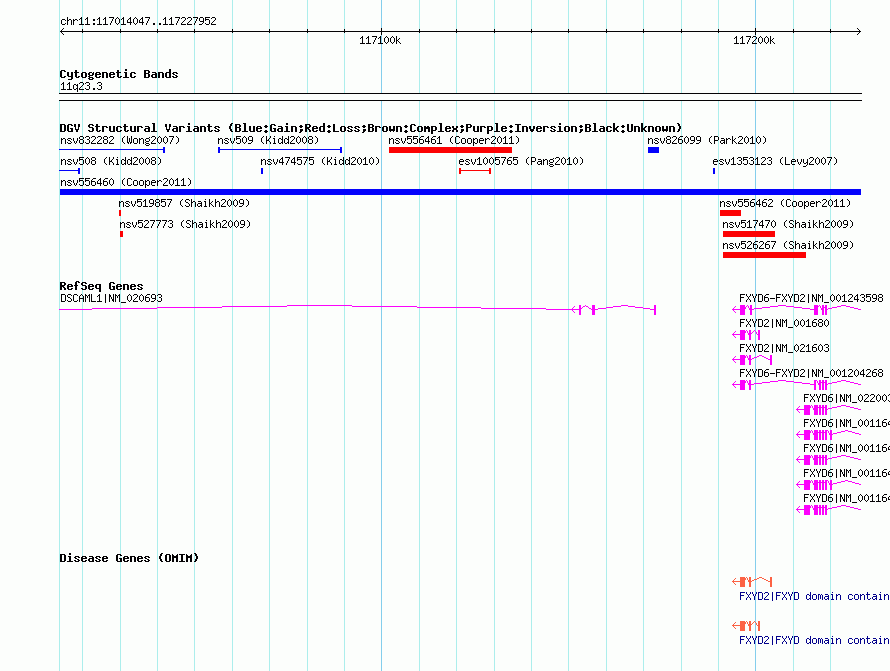
Task: Open the FXYD2|NM_021603 gene label
Action: pyautogui.click(x=784, y=348)
